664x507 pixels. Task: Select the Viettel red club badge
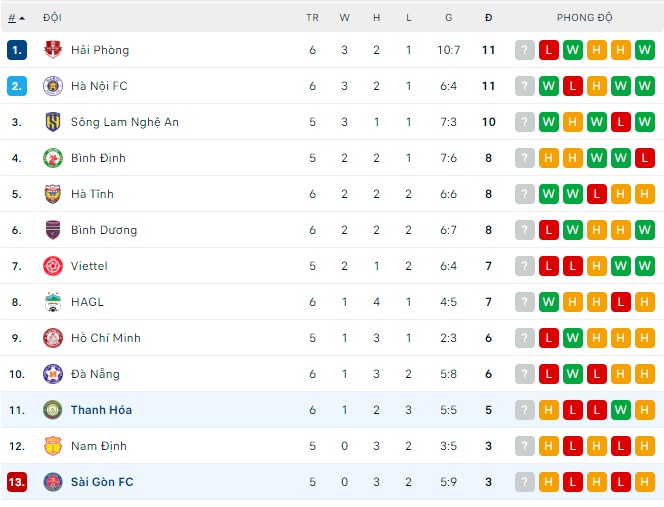53,266
